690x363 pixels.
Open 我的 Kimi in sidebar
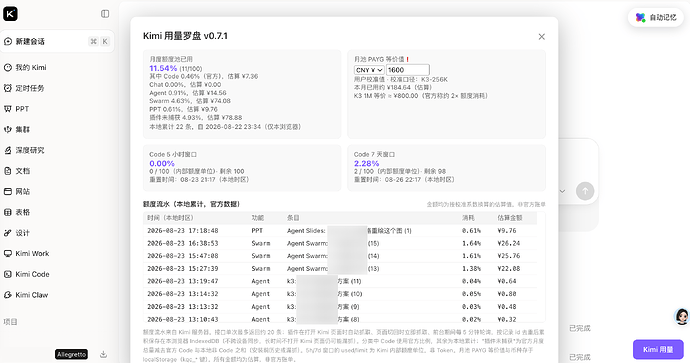31,67
